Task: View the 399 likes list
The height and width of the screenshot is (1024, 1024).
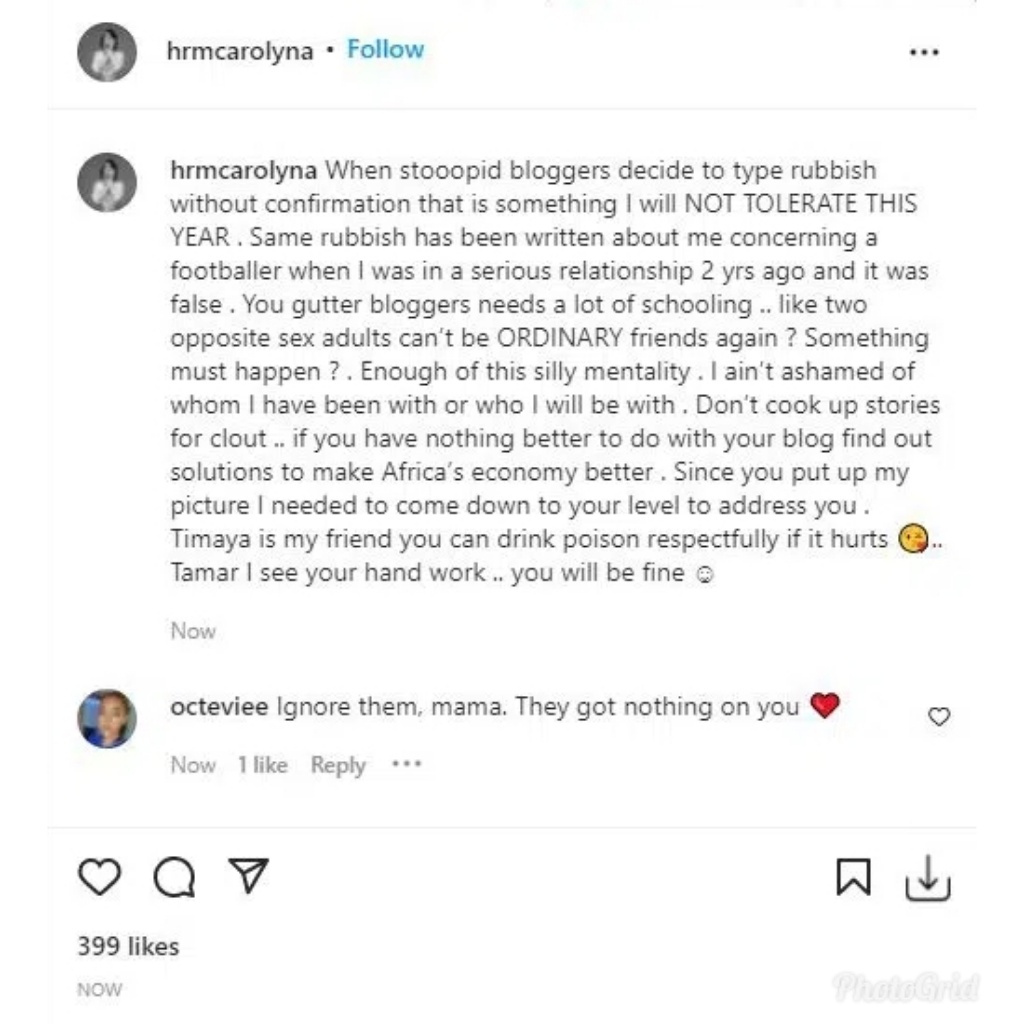Action: pos(128,946)
